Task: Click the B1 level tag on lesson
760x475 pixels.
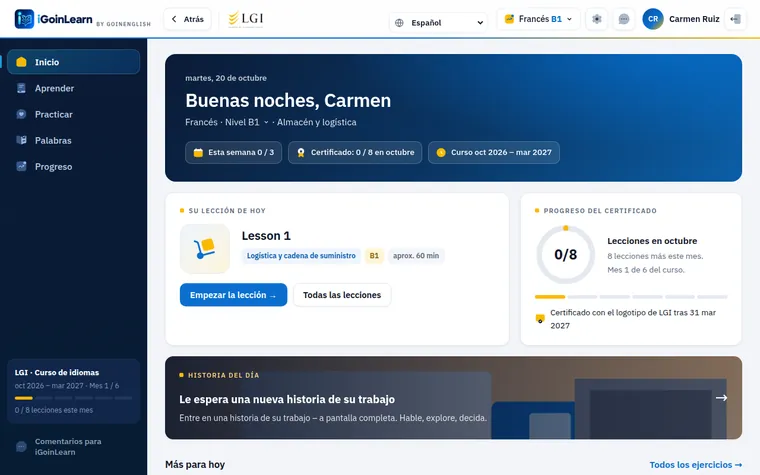Action: pos(374,255)
